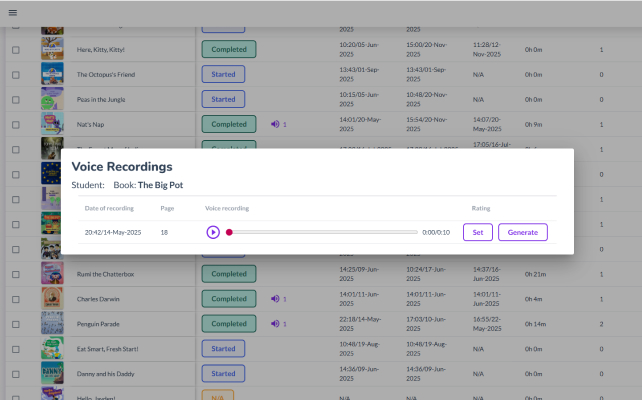Select the checkbox for Charles Darwin
This screenshot has width=642, height=400.
coord(15,299)
